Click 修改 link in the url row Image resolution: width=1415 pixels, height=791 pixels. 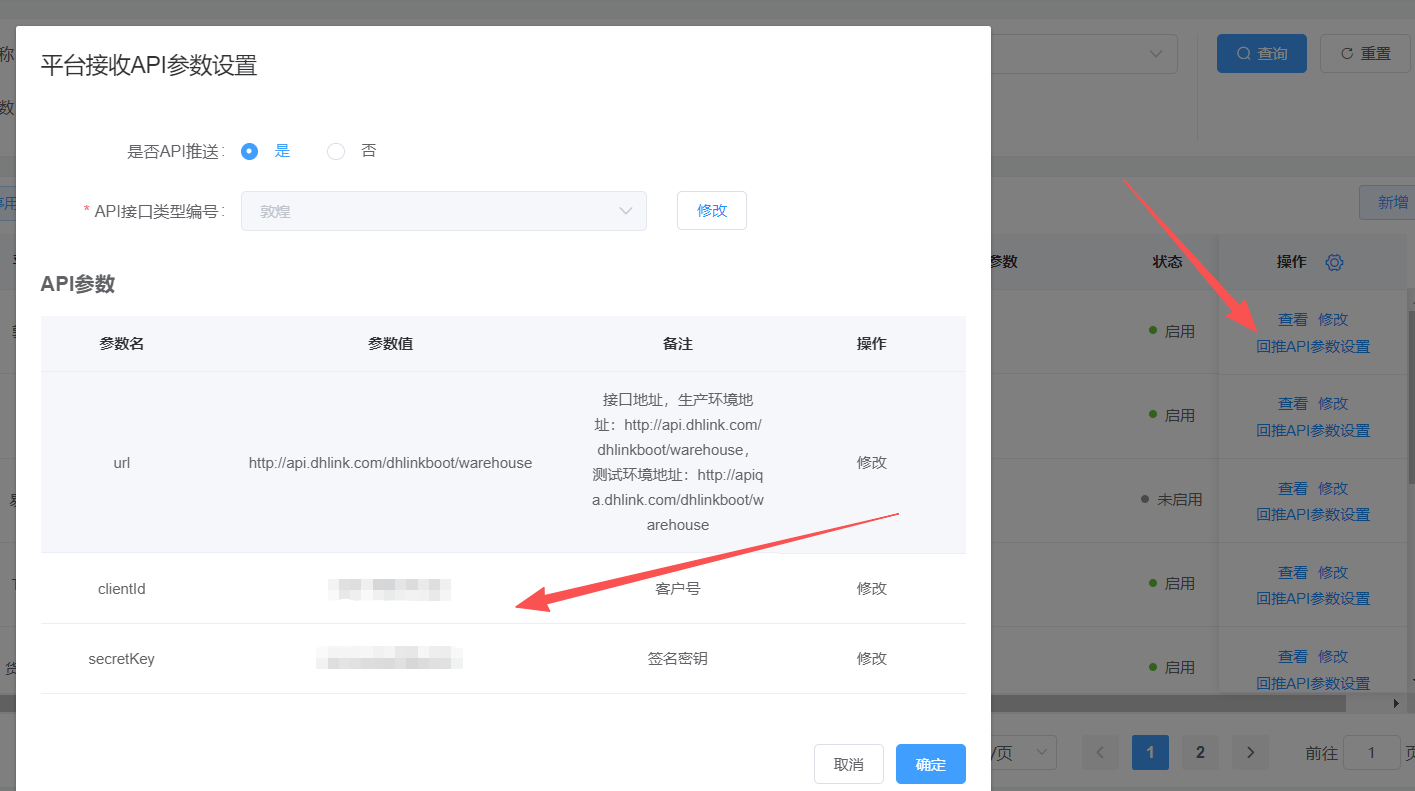tap(871, 463)
